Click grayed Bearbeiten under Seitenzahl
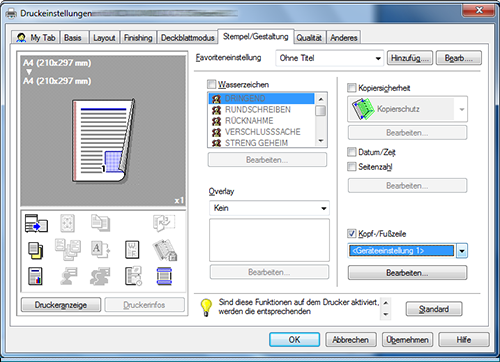 407,185
